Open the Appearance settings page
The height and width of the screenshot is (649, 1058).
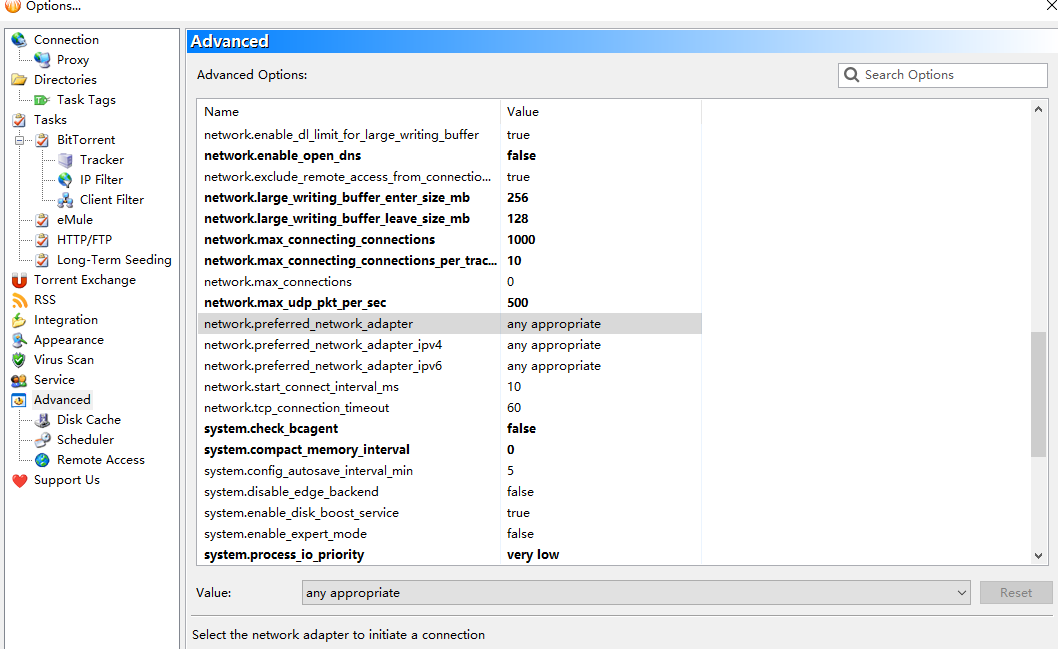tap(68, 340)
